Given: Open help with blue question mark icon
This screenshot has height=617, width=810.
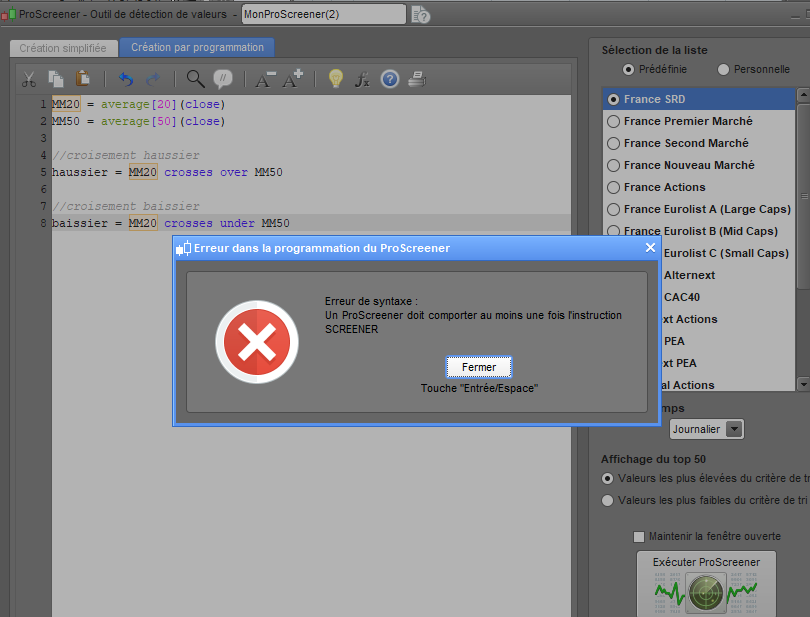Looking at the screenshot, I should tap(390, 79).
